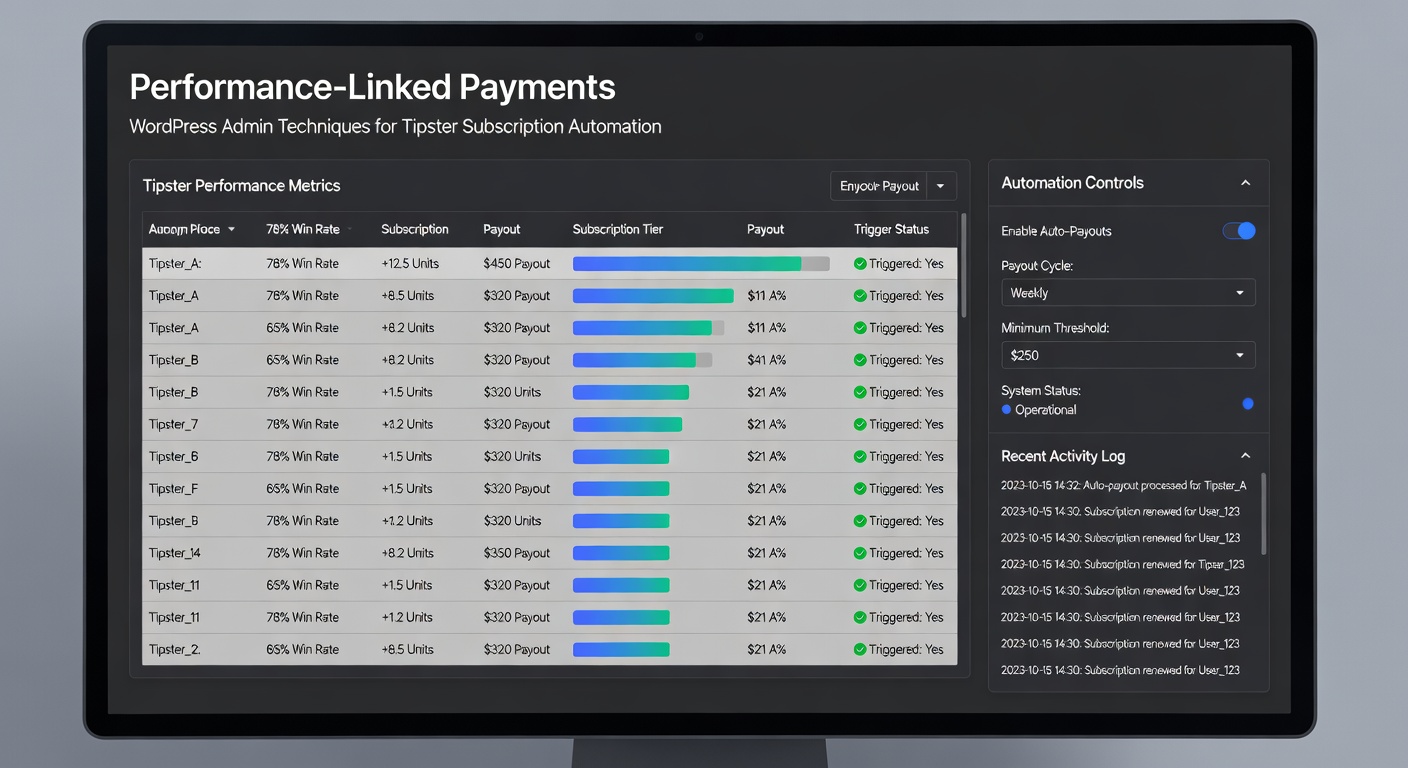Click the blue Operational status dot

1006,409
